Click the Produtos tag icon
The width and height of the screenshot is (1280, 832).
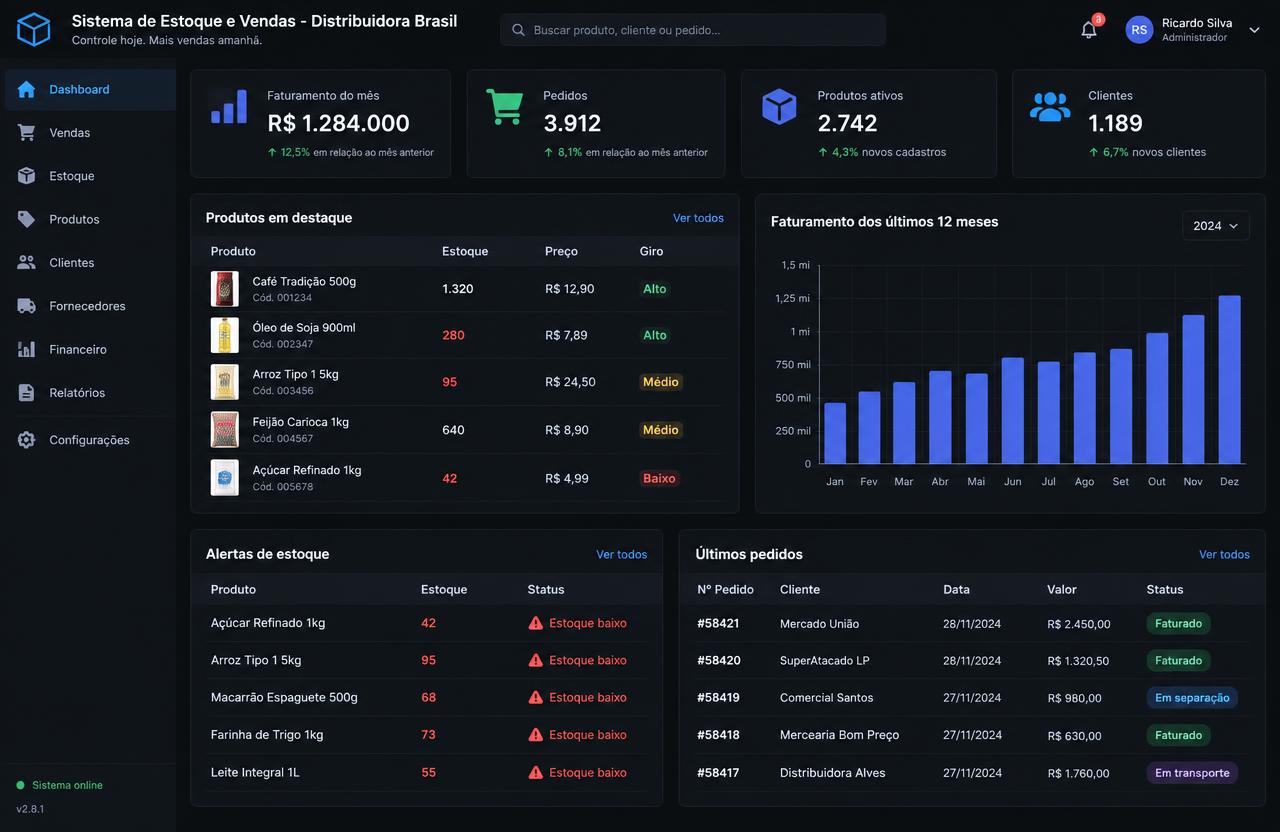click(26, 219)
